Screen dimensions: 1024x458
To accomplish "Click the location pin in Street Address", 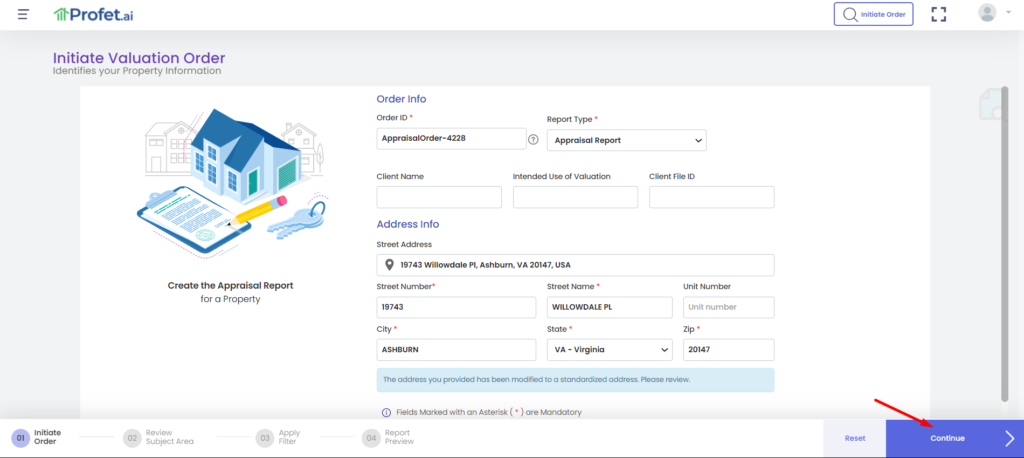I will click(x=389, y=265).
